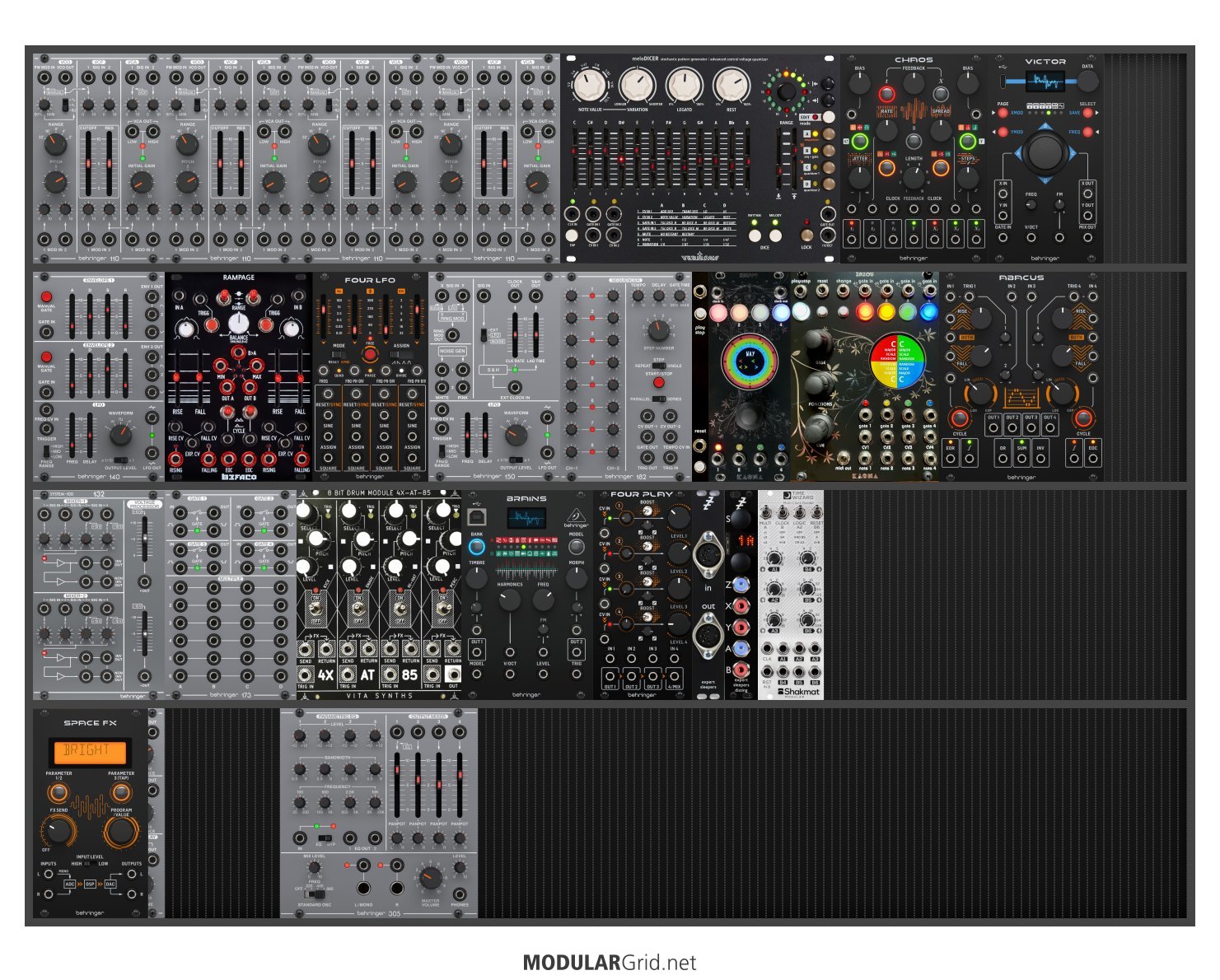Click the Victor up arrow labeled B

1045,126
